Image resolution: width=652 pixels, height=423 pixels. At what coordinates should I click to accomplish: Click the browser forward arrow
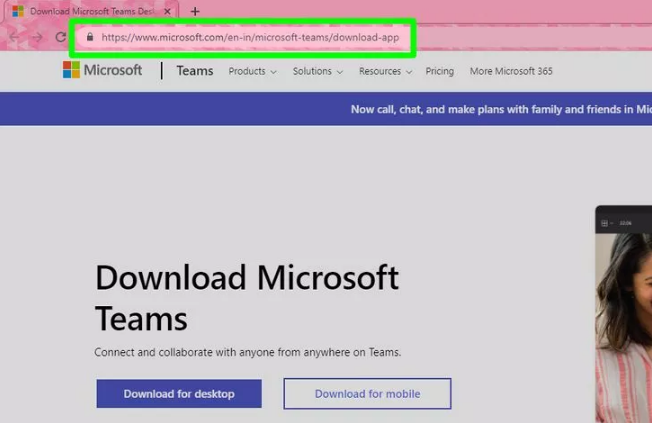coord(37,37)
